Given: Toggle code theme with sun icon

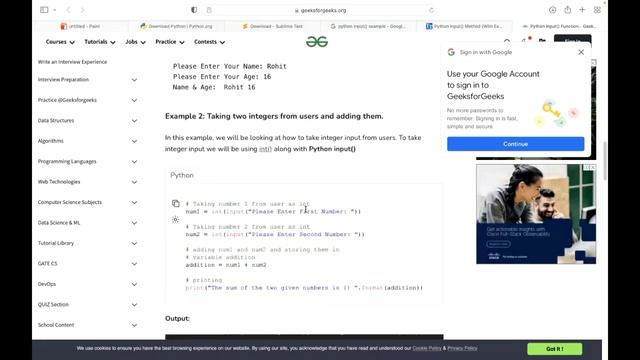Looking at the screenshot, I should point(176,220).
